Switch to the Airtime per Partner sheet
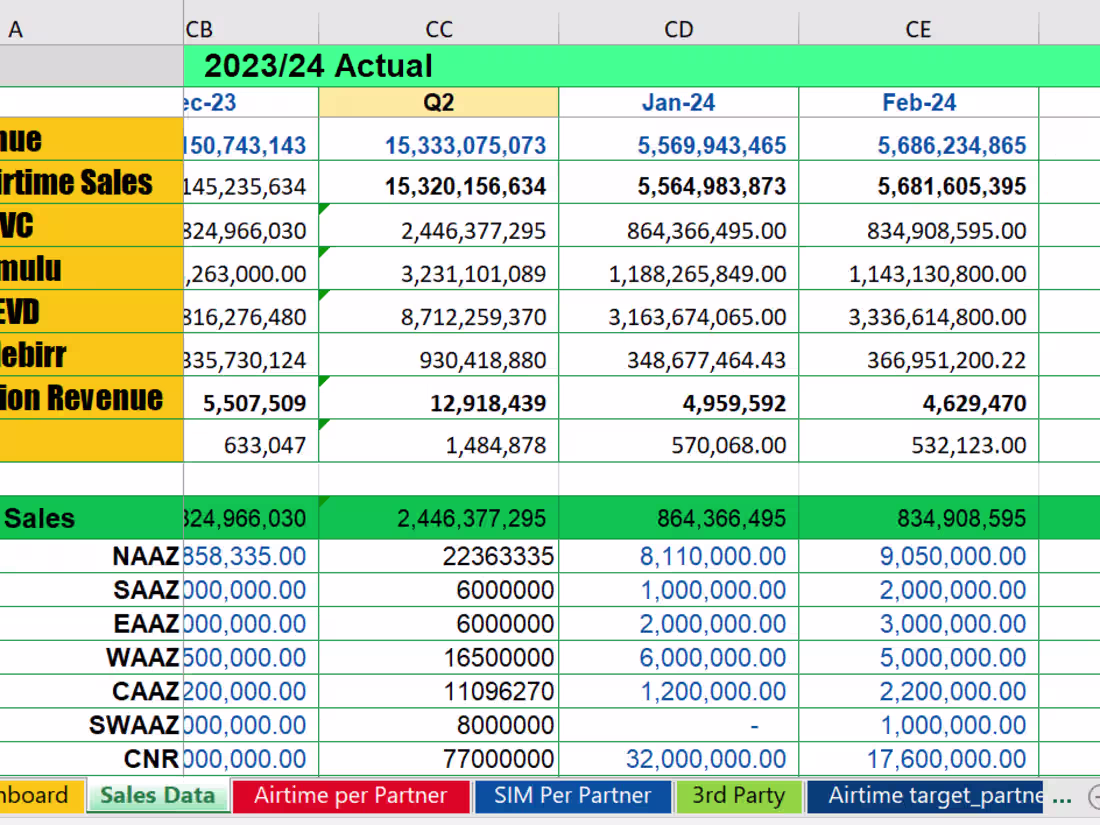1100x825 pixels. 351,796
